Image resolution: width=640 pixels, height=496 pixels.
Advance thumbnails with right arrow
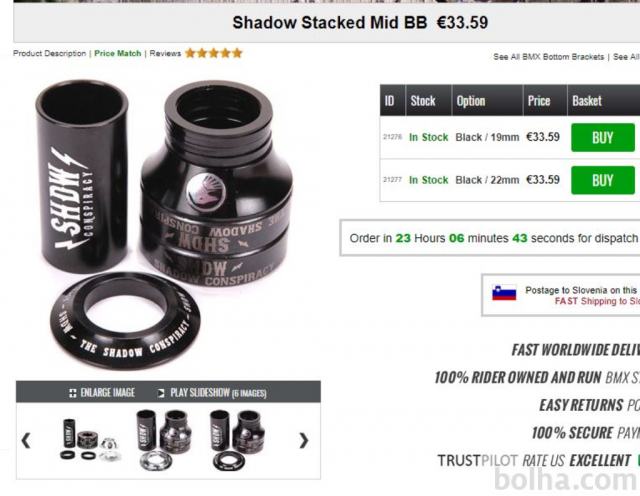click(303, 440)
